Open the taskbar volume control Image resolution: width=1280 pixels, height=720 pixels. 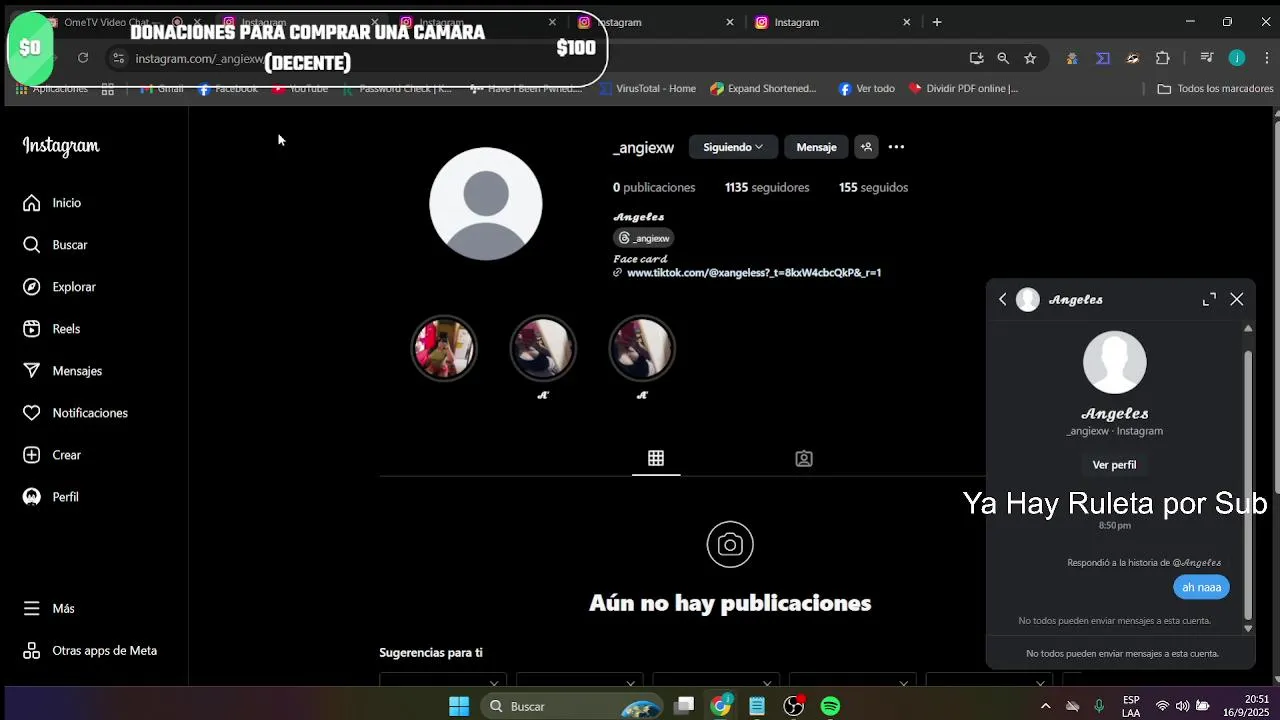(x=1182, y=706)
